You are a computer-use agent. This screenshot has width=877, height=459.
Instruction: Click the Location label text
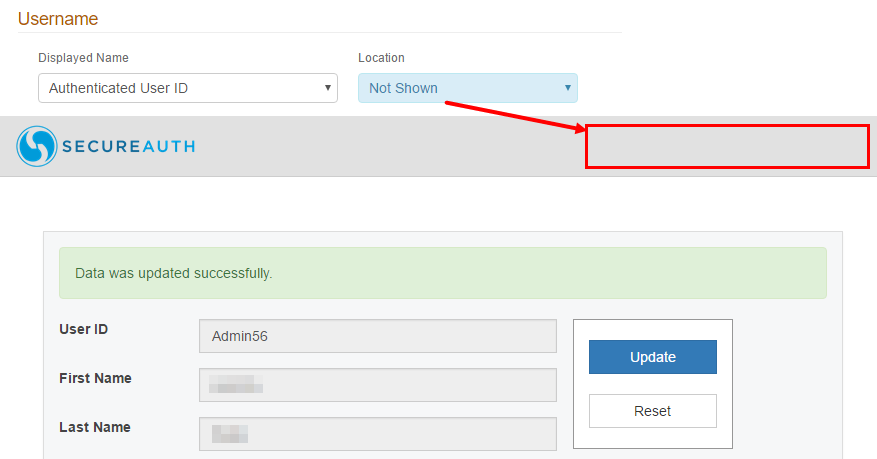point(381,58)
